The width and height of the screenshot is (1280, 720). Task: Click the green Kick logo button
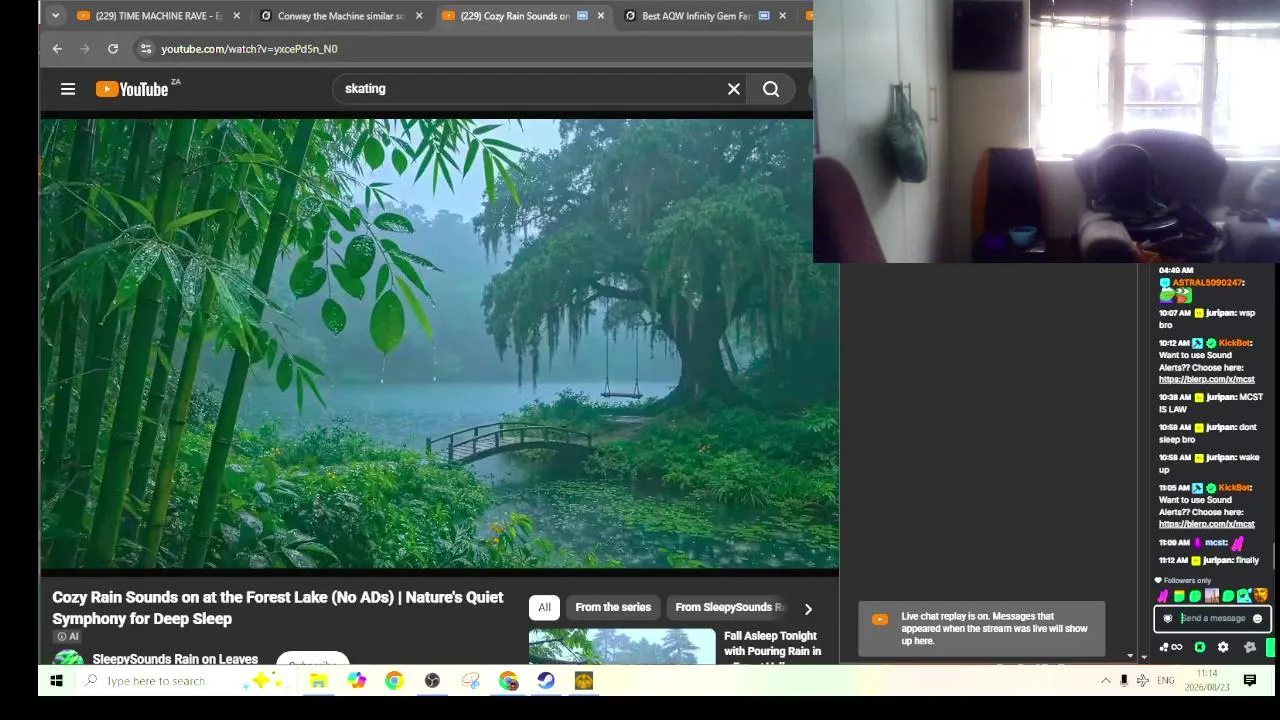pyautogui.click(x=1200, y=647)
